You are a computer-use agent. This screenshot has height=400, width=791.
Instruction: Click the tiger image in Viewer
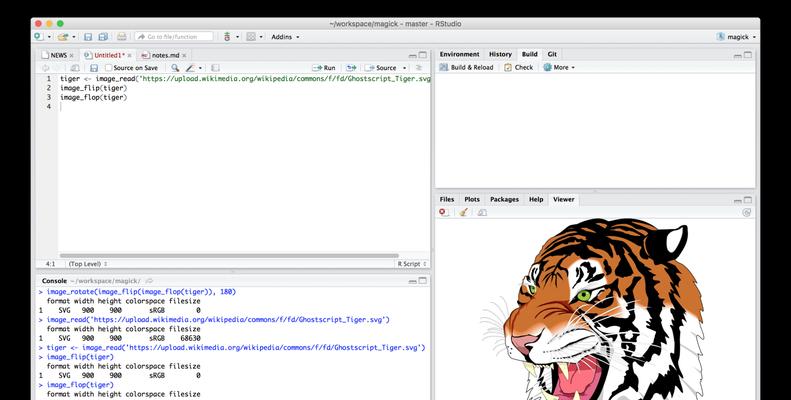pyautogui.click(x=595, y=309)
